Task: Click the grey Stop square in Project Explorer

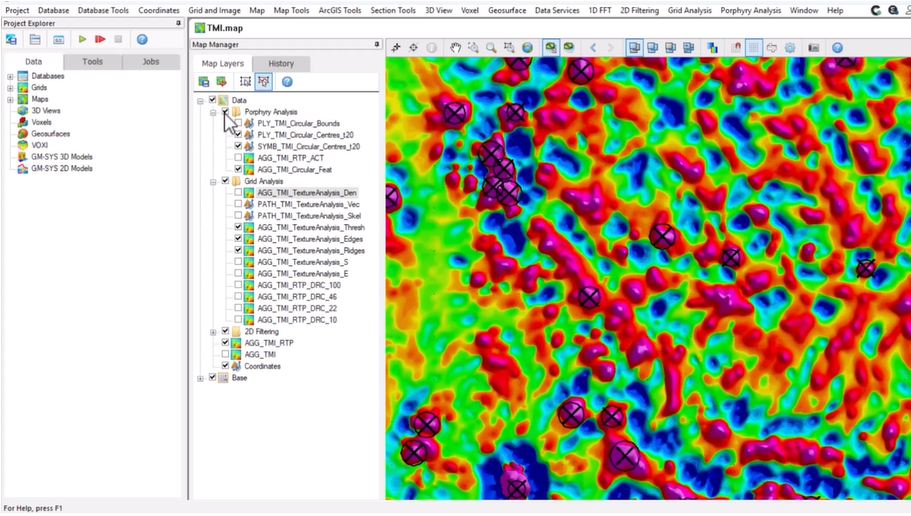Action: coord(118,40)
